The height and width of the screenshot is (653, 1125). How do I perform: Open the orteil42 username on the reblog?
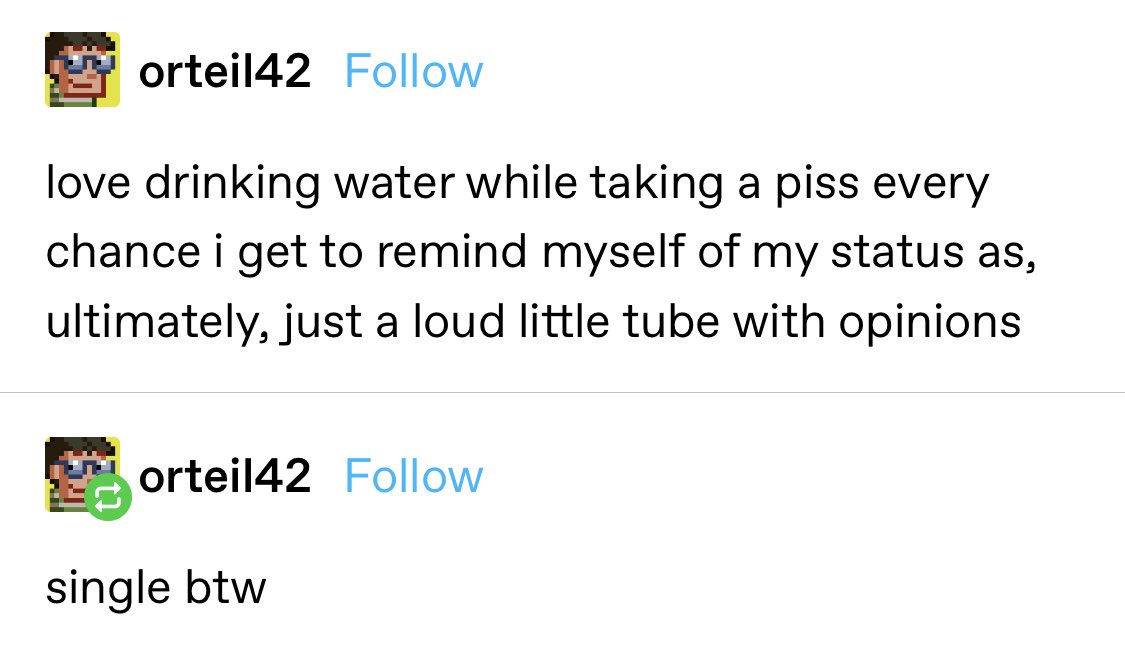click(x=225, y=476)
